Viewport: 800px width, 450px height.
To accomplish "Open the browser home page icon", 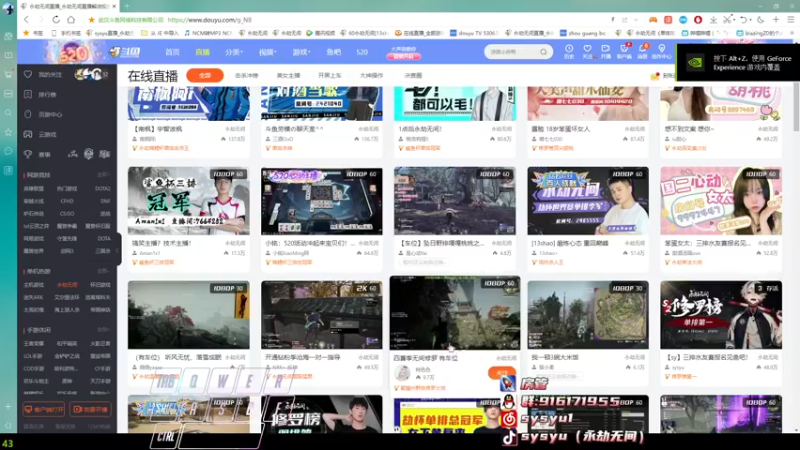I will coord(71,20).
